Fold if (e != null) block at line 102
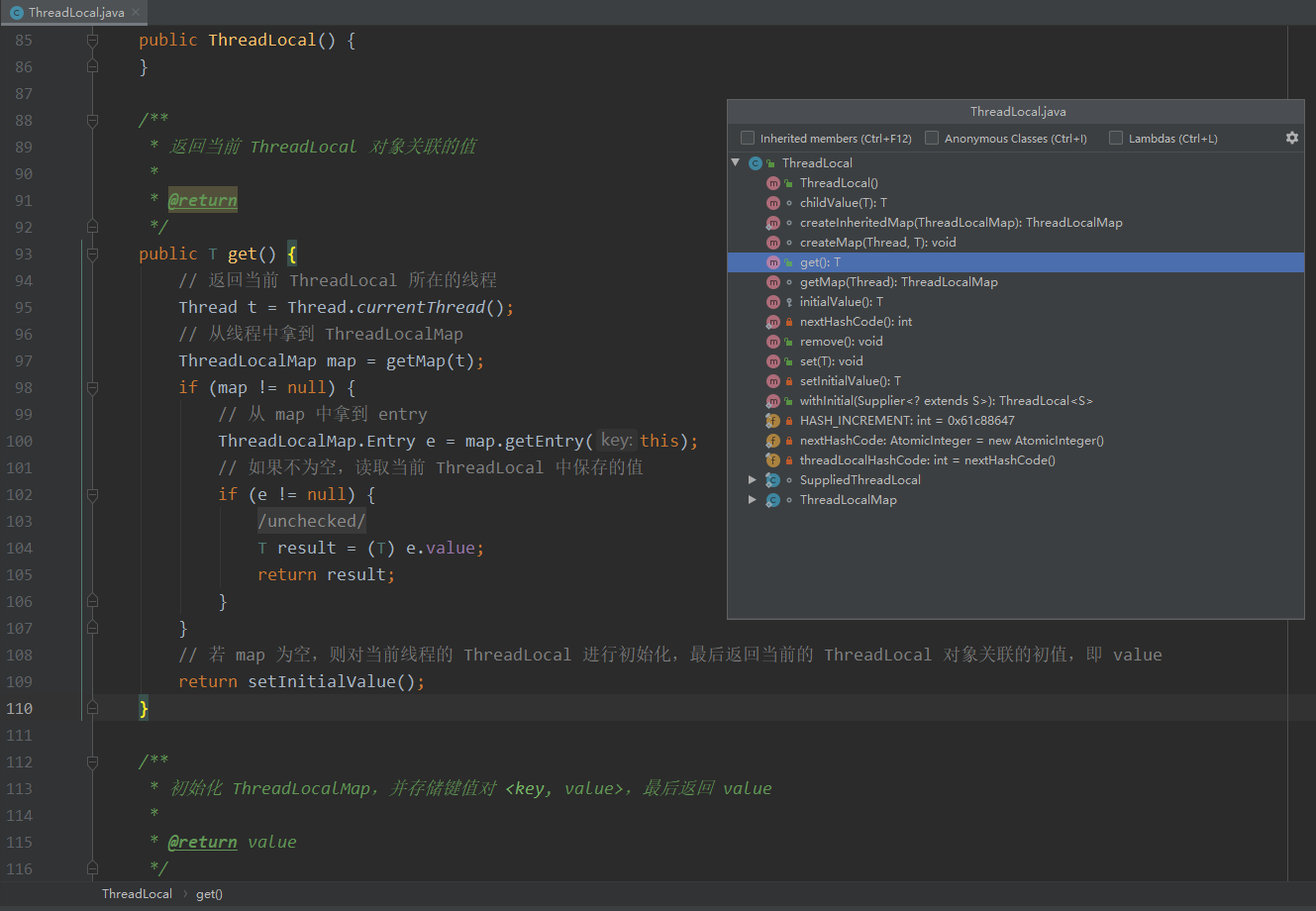Image resolution: width=1316 pixels, height=911 pixels. tap(92, 494)
